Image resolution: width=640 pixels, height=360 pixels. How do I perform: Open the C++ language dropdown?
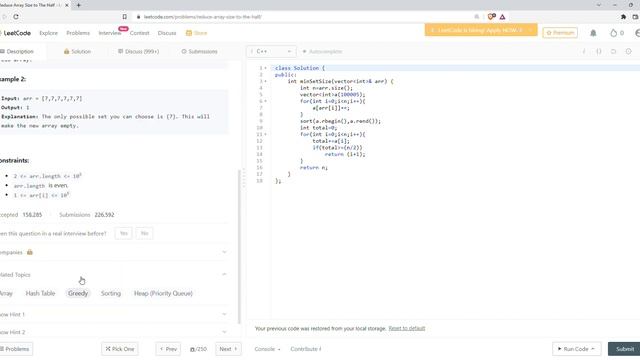[x=271, y=51]
